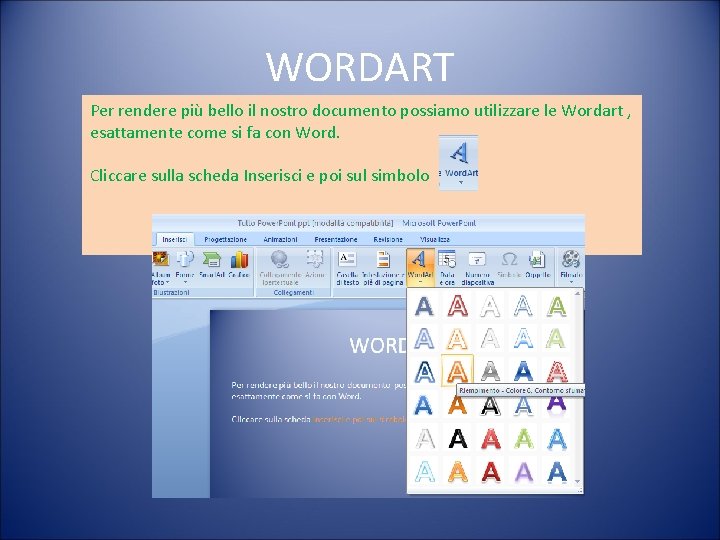Click the WordArt icon beside the green instruction text
This screenshot has width=720, height=540.
(x=458, y=162)
